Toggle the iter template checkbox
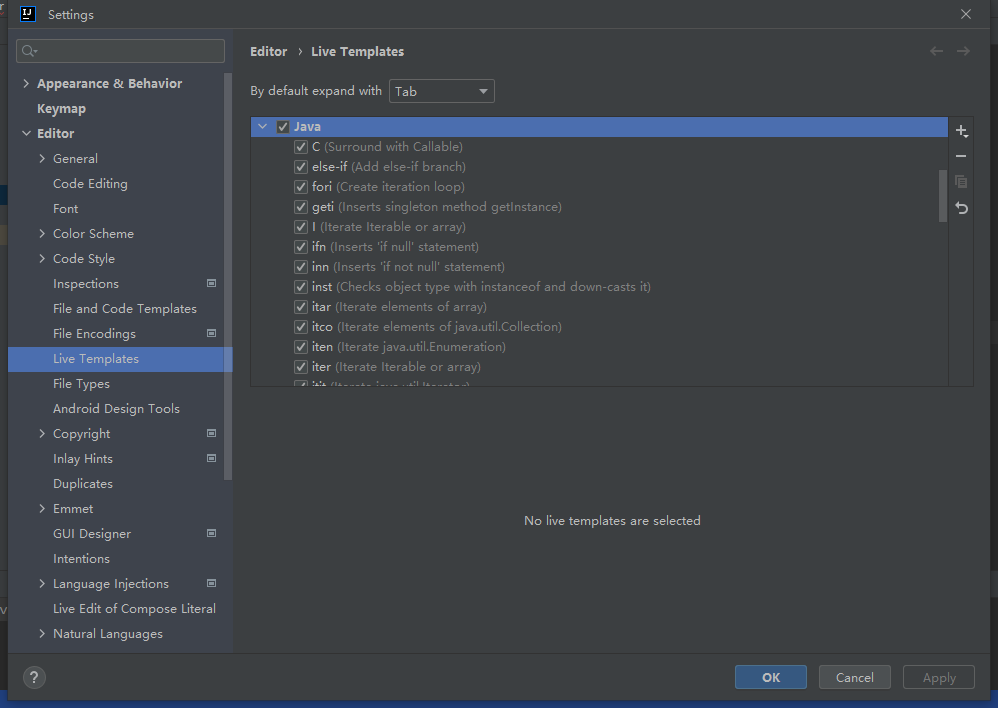 [301, 367]
